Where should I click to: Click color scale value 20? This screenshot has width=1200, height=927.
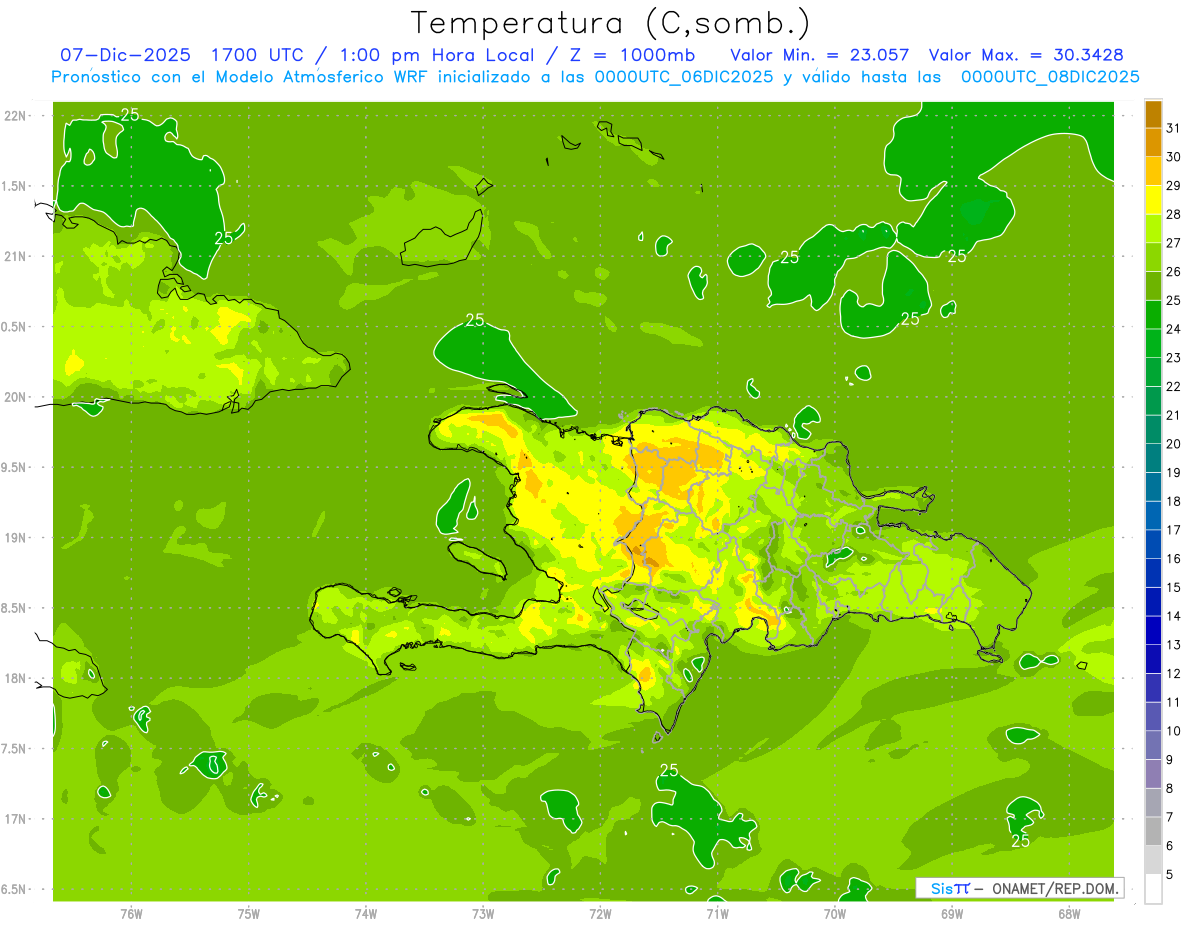tap(1173, 444)
